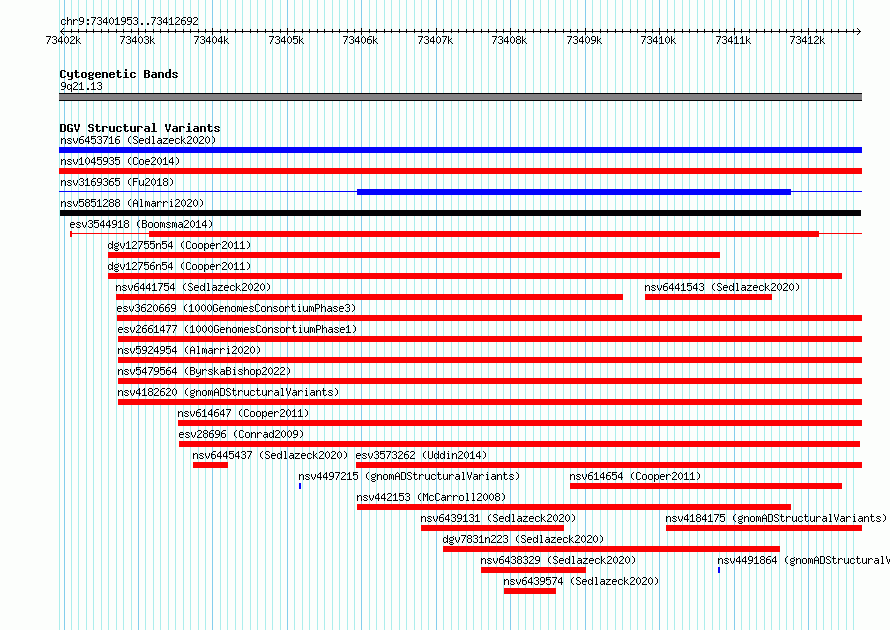Viewport: 890px width, 630px height.
Task: Open dgv12755n54 (Cooper2011) label
Action: (179, 245)
